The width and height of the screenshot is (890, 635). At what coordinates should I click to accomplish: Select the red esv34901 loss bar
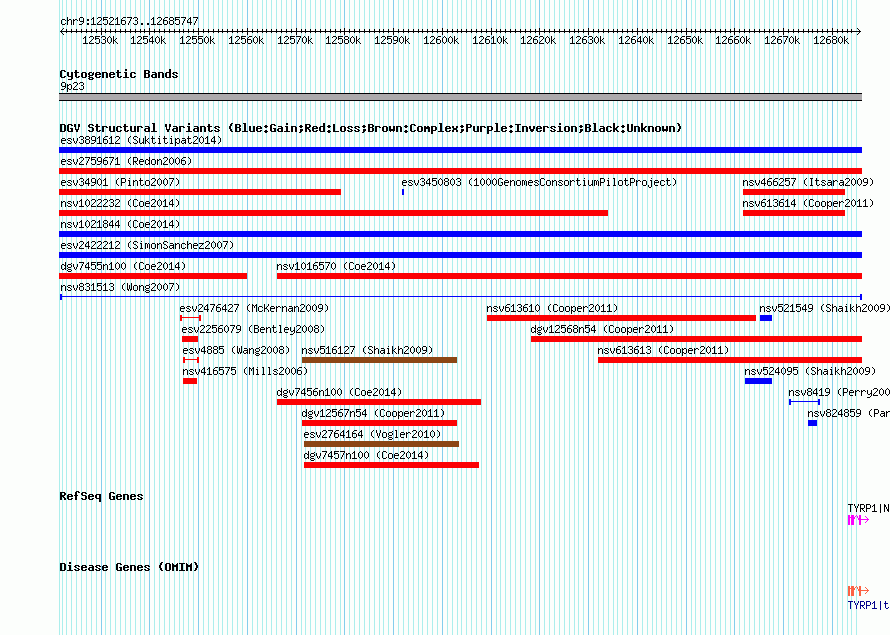pyautogui.click(x=200, y=192)
